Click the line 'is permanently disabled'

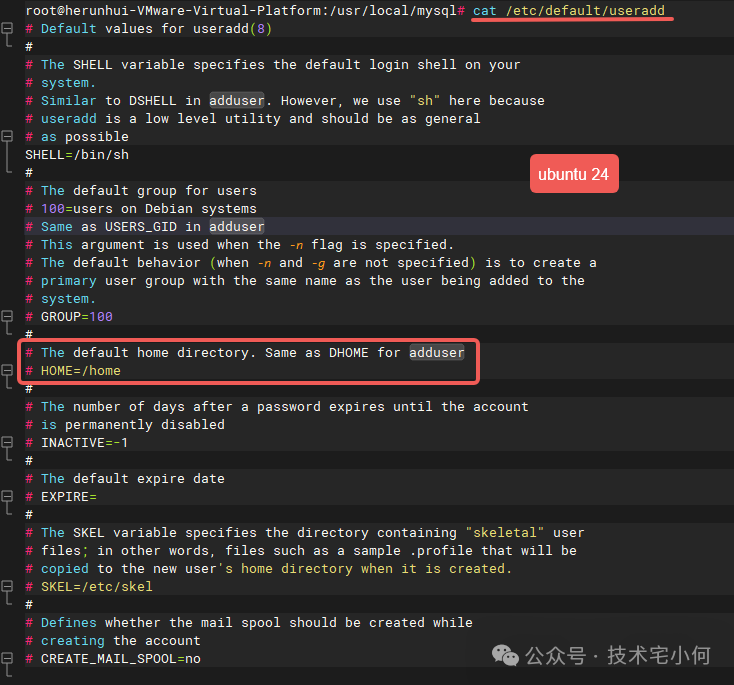coord(125,425)
